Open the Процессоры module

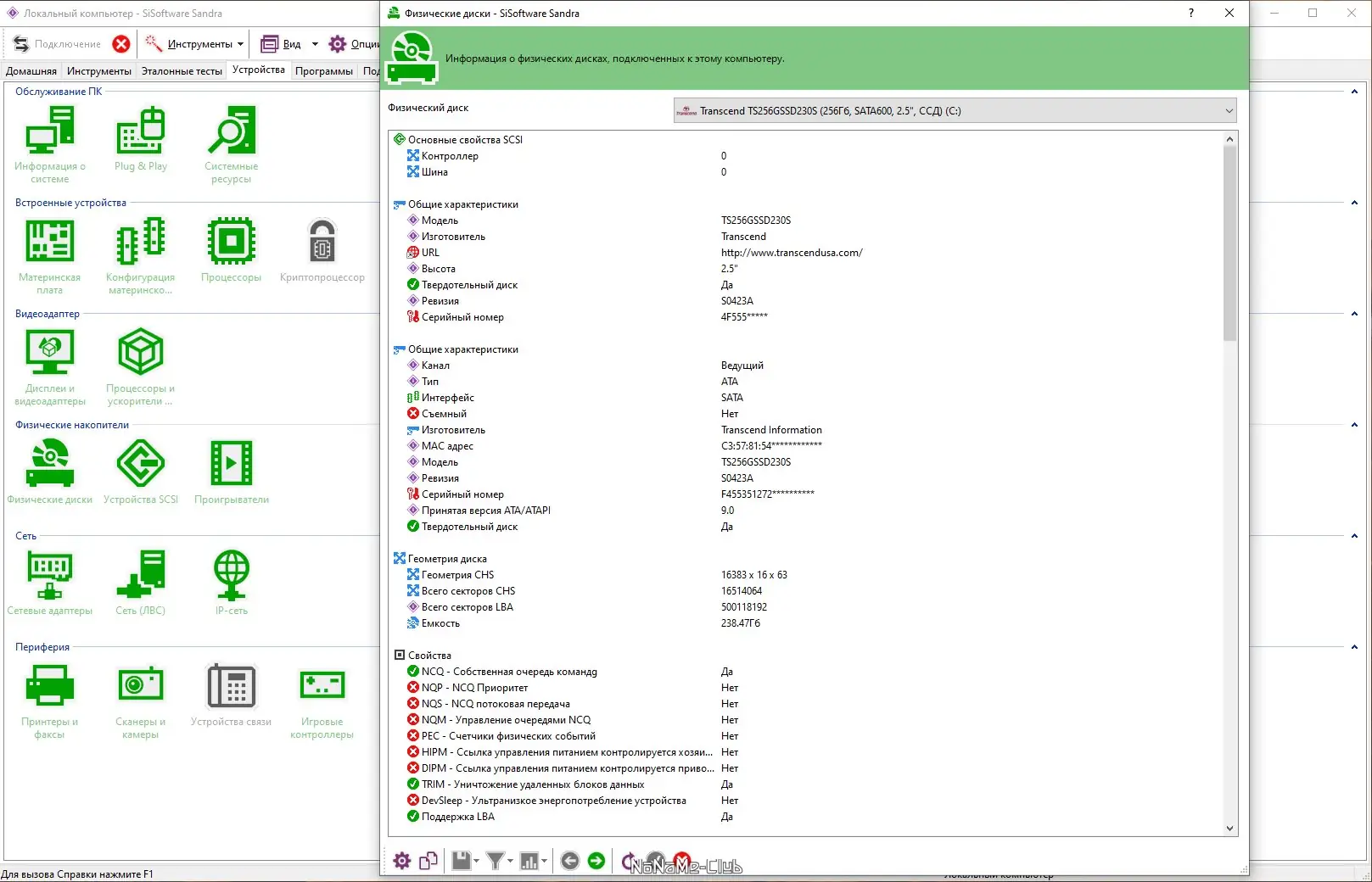click(231, 249)
